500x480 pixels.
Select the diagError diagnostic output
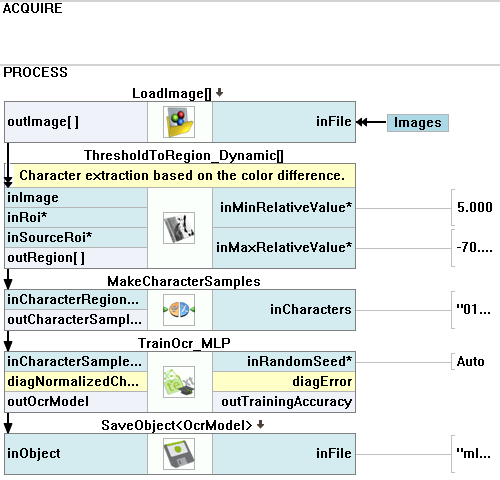coord(284,382)
